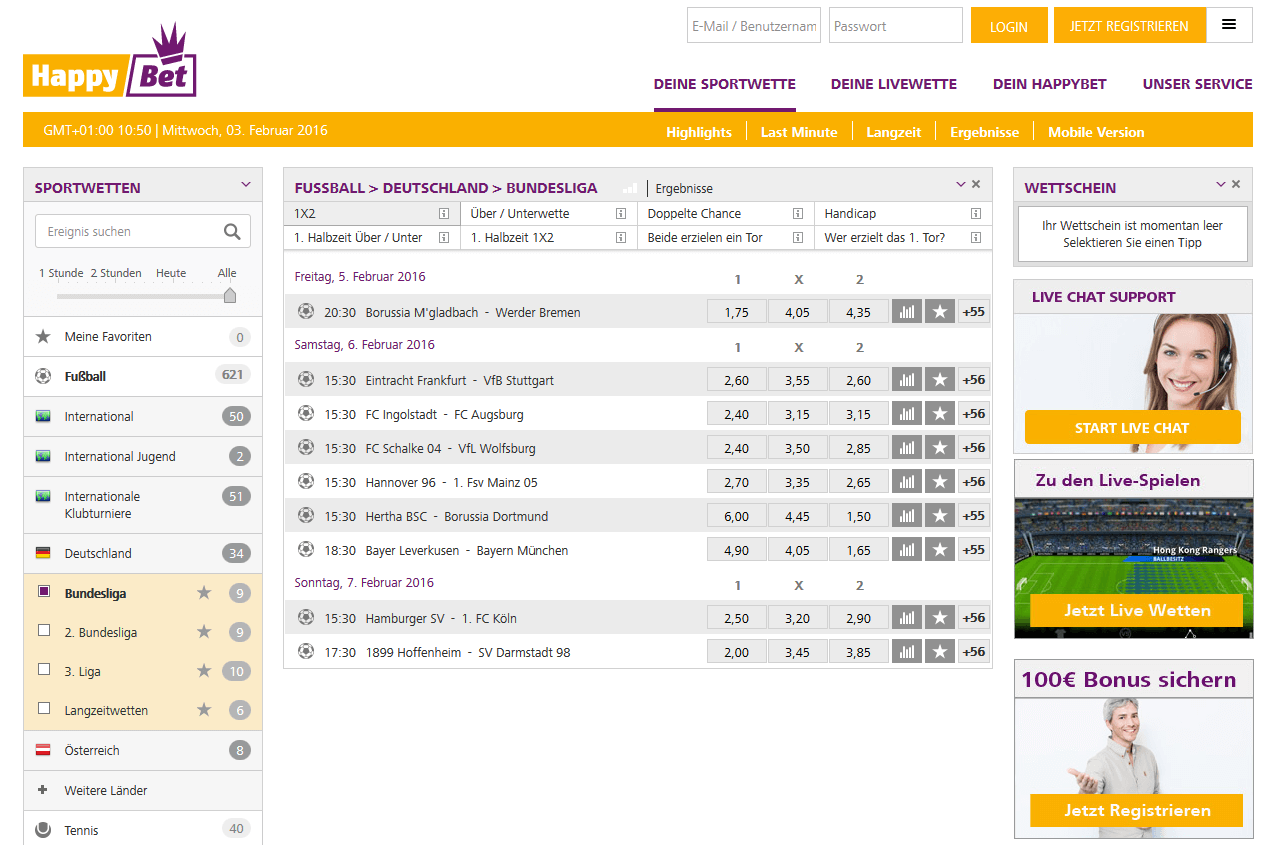The image size is (1271, 845).
Task: Click the LOGIN button
Action: click(1009, 26)
